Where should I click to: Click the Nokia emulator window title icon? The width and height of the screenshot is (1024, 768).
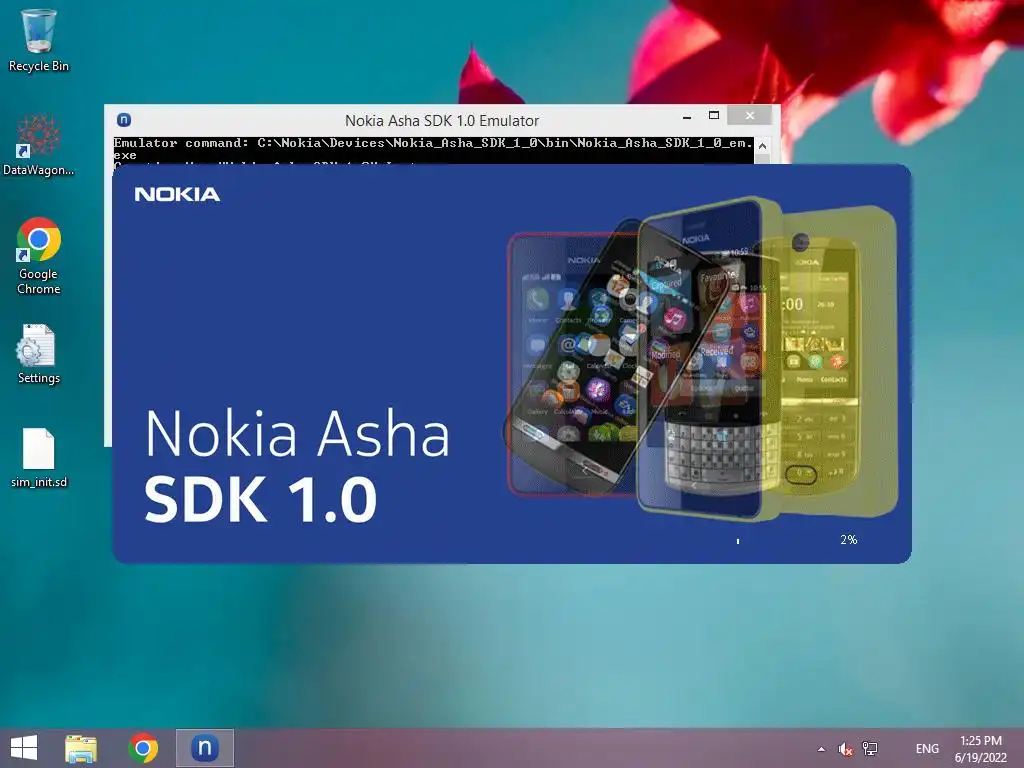pyautogui.click(x=124, y=120)
